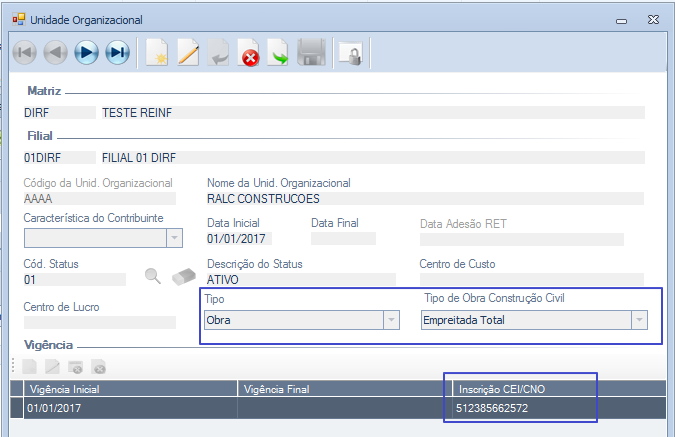Click Descrição do Status field ATIVO
The width and height of the screenshot is (675, 437).
(x=301, y=279)
